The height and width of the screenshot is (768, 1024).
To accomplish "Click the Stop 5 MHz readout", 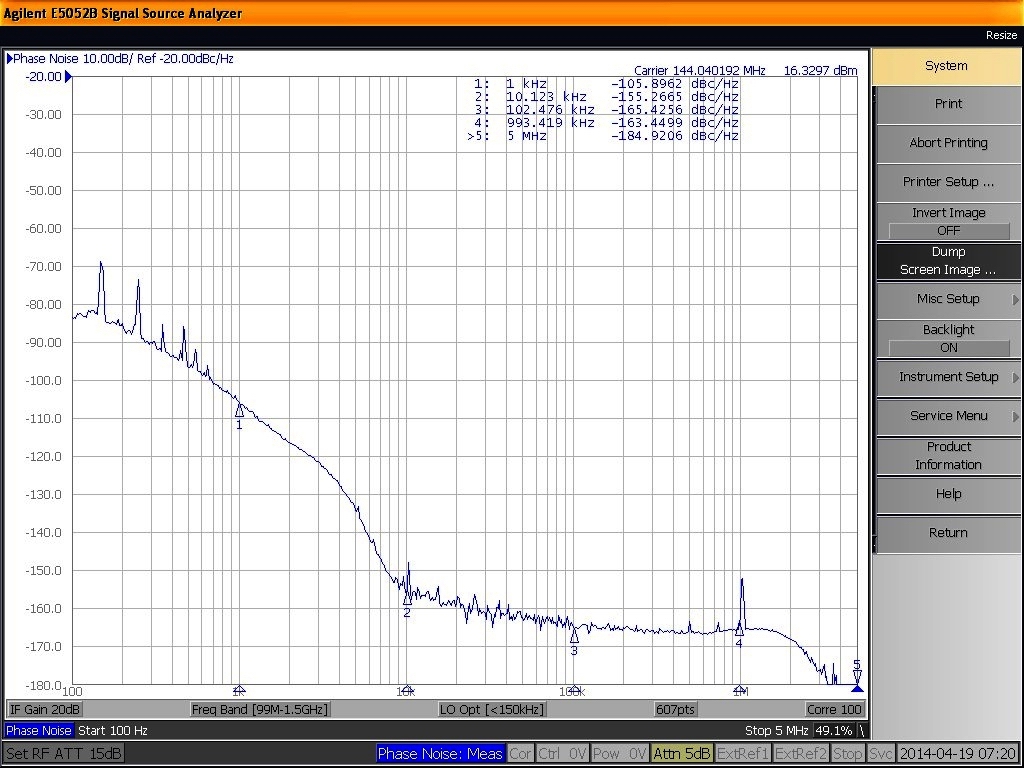I will pyautogui.click(x=776, y=731).
